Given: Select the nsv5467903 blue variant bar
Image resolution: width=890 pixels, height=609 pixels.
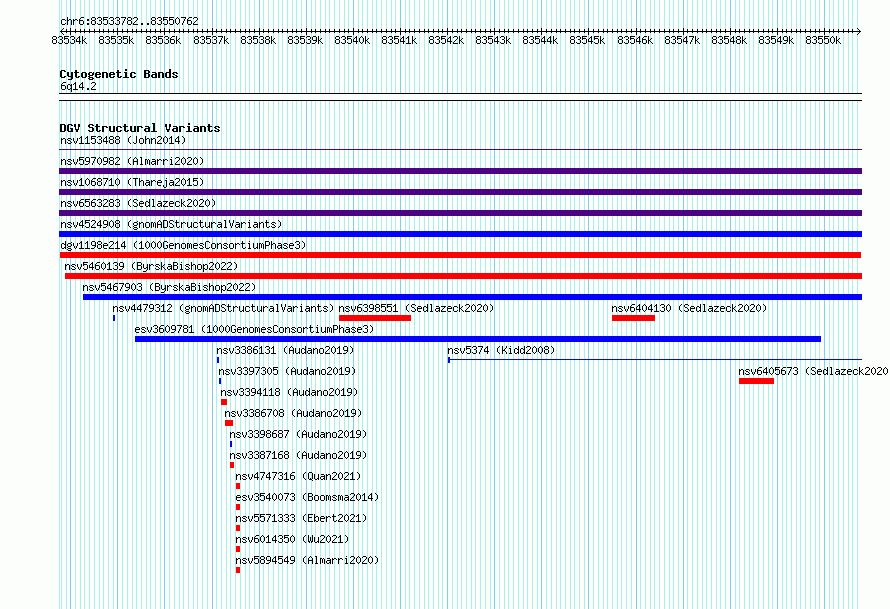Looking at the screenshot, I should (472, 297).
